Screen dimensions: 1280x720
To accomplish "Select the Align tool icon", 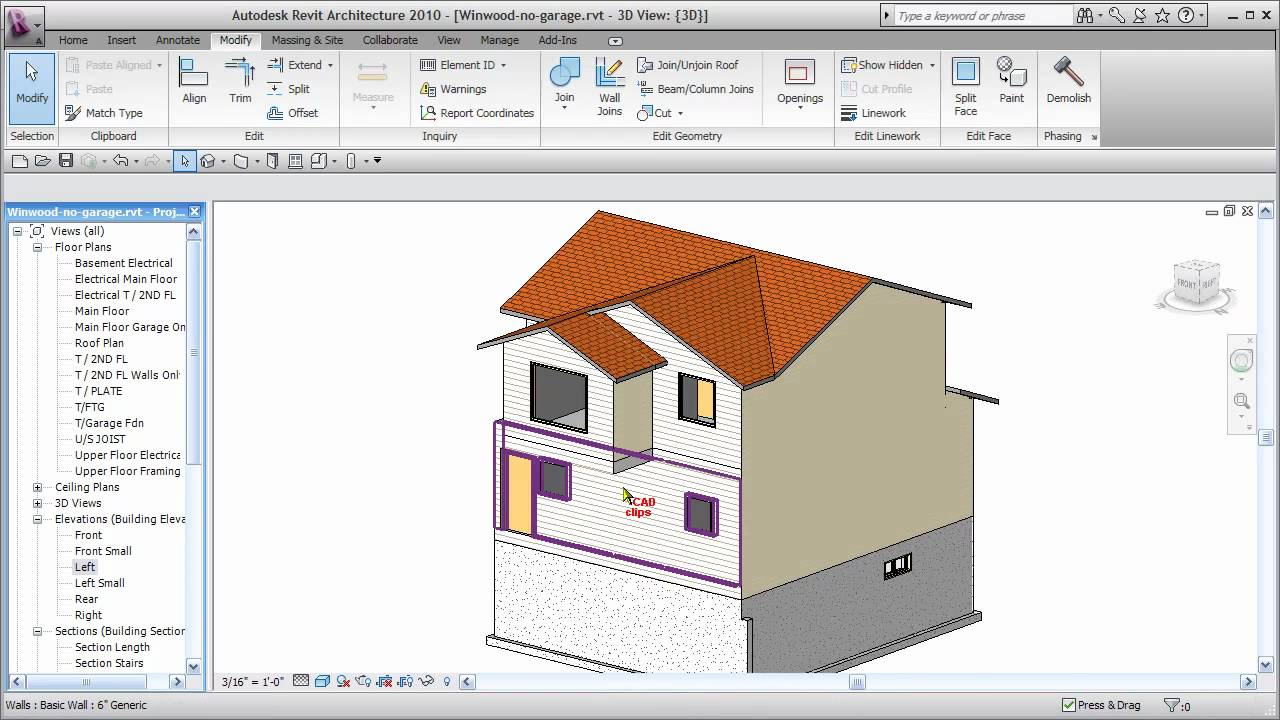I will pyautogui.click(x=194, y=80).
